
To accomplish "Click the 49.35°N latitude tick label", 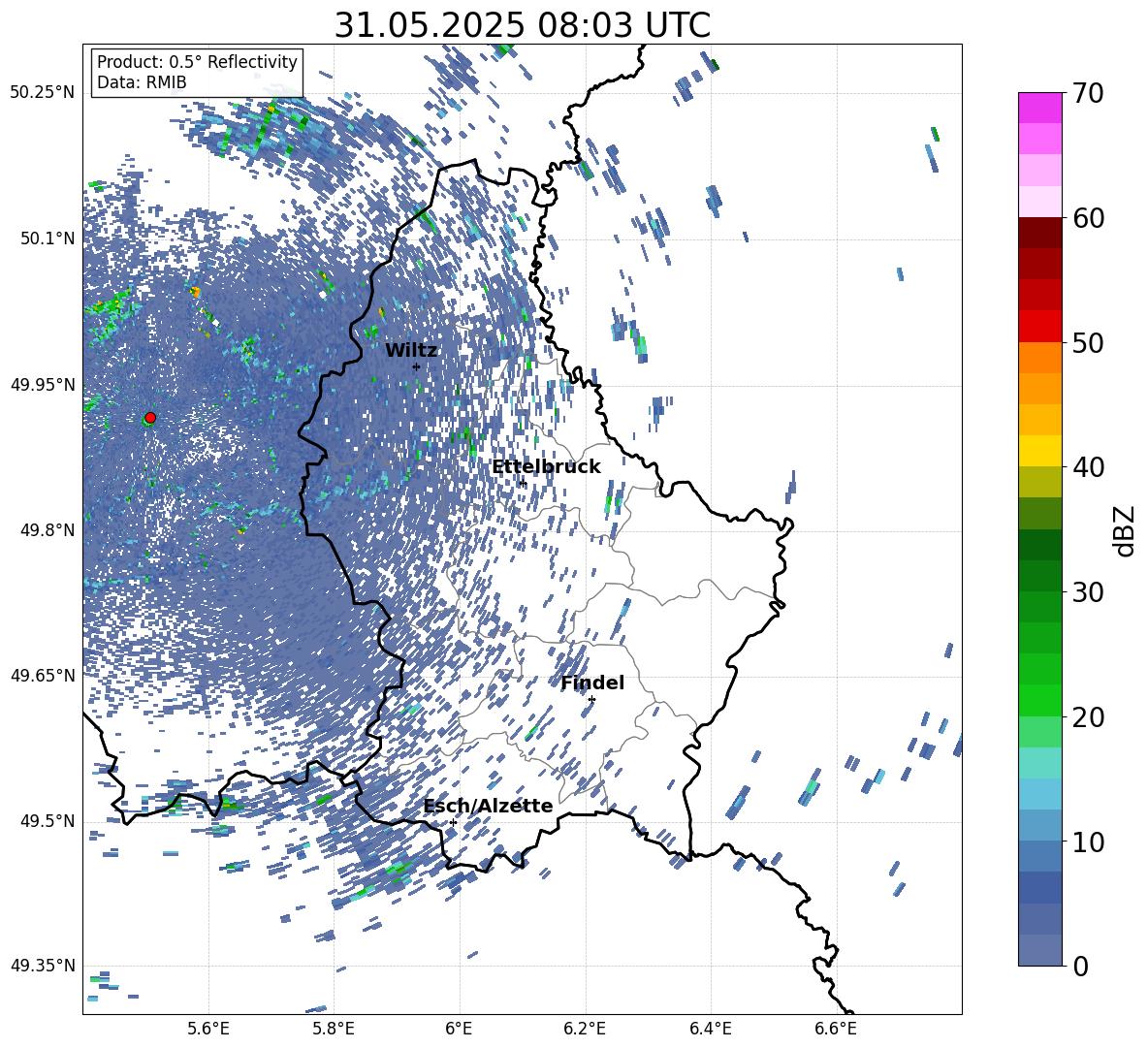I will click(43, 966).
